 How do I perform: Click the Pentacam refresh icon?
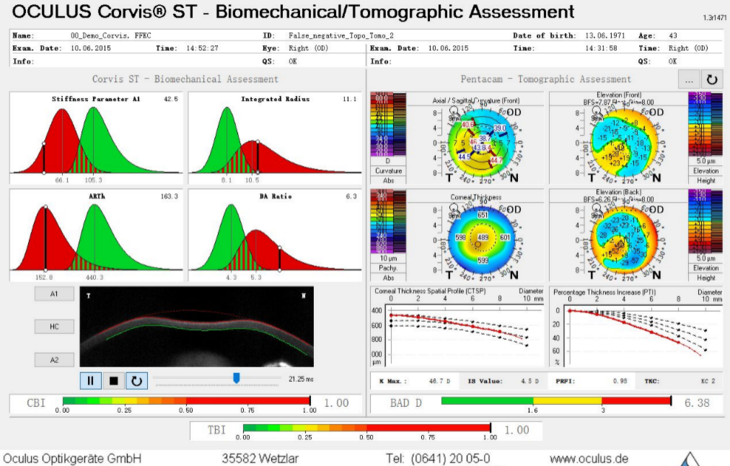click(712, 78)
